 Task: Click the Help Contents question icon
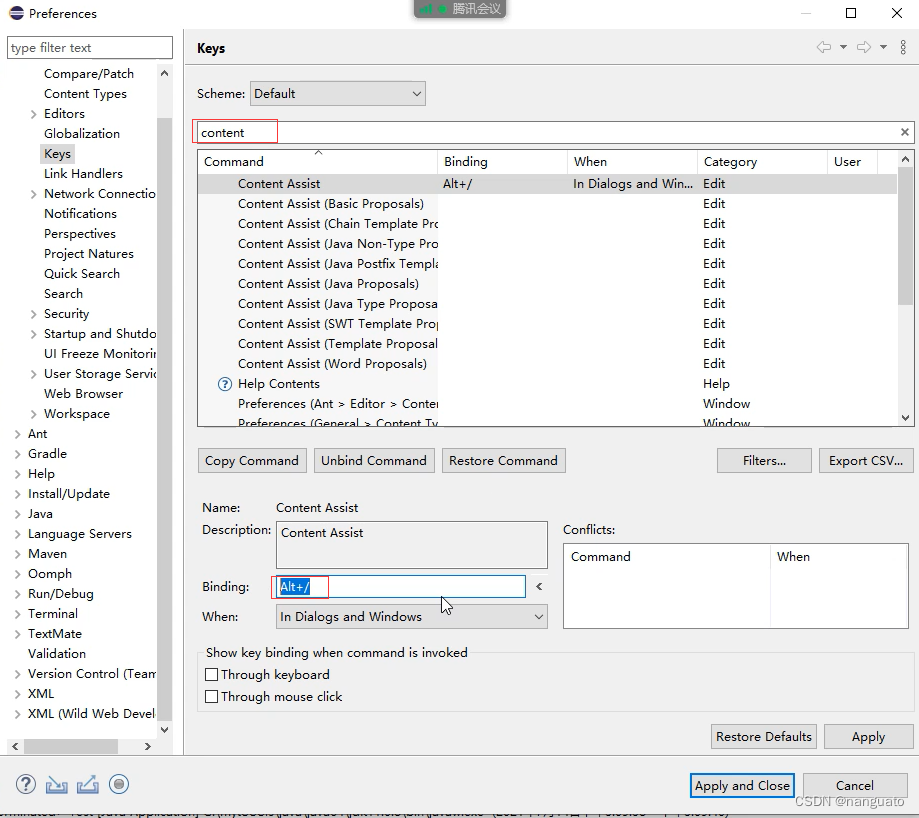point(224,384)
